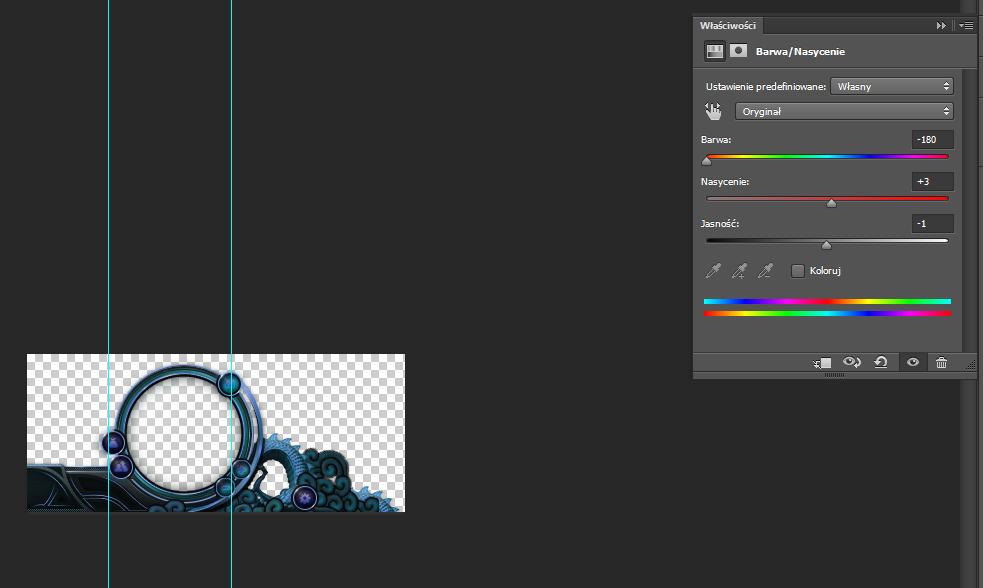Click the Nasycenie saturation slider handle
This screenshot has height=588, width=983.
coord(831,204)
